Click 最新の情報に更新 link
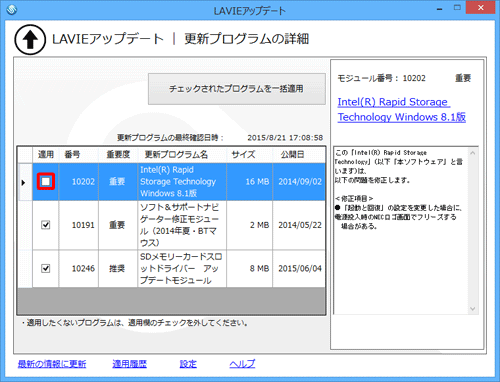 tap(52, 364)
